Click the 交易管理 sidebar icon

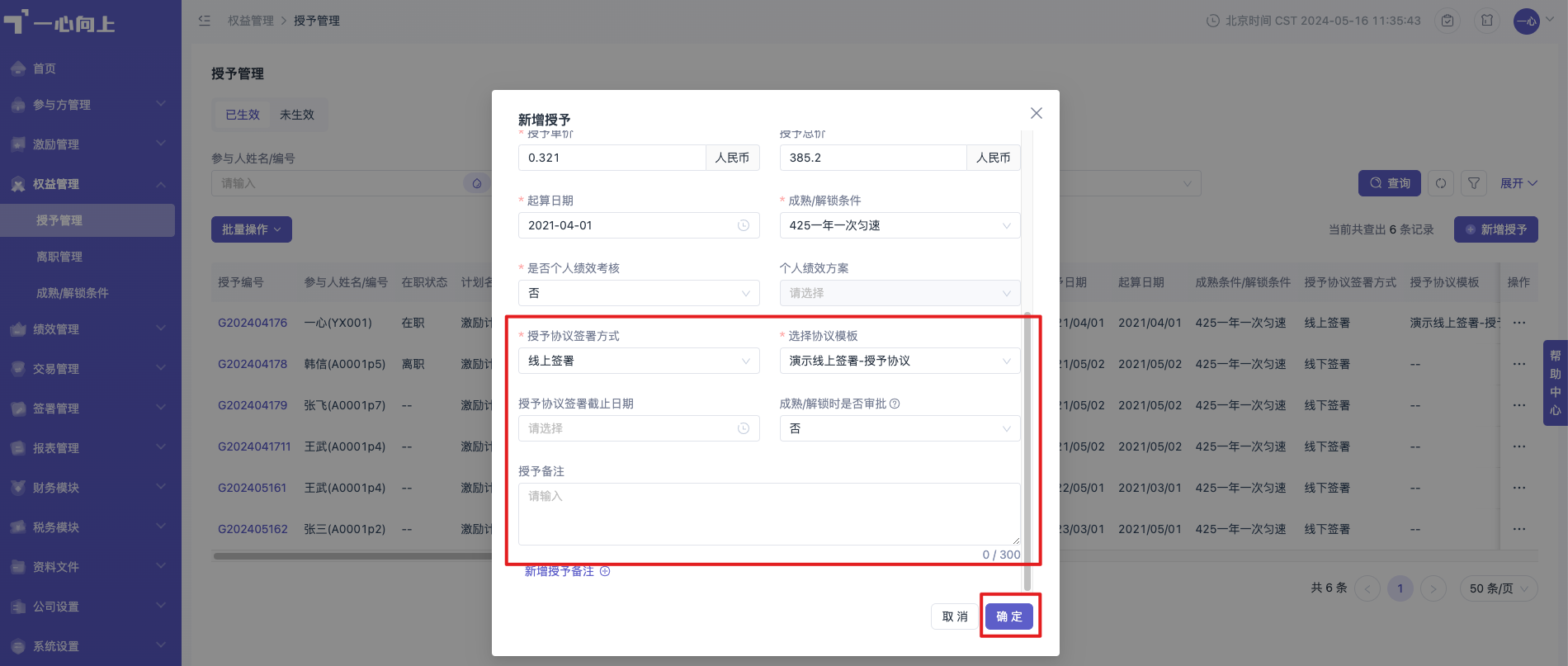pyautogui.click(x=18, y=369)
